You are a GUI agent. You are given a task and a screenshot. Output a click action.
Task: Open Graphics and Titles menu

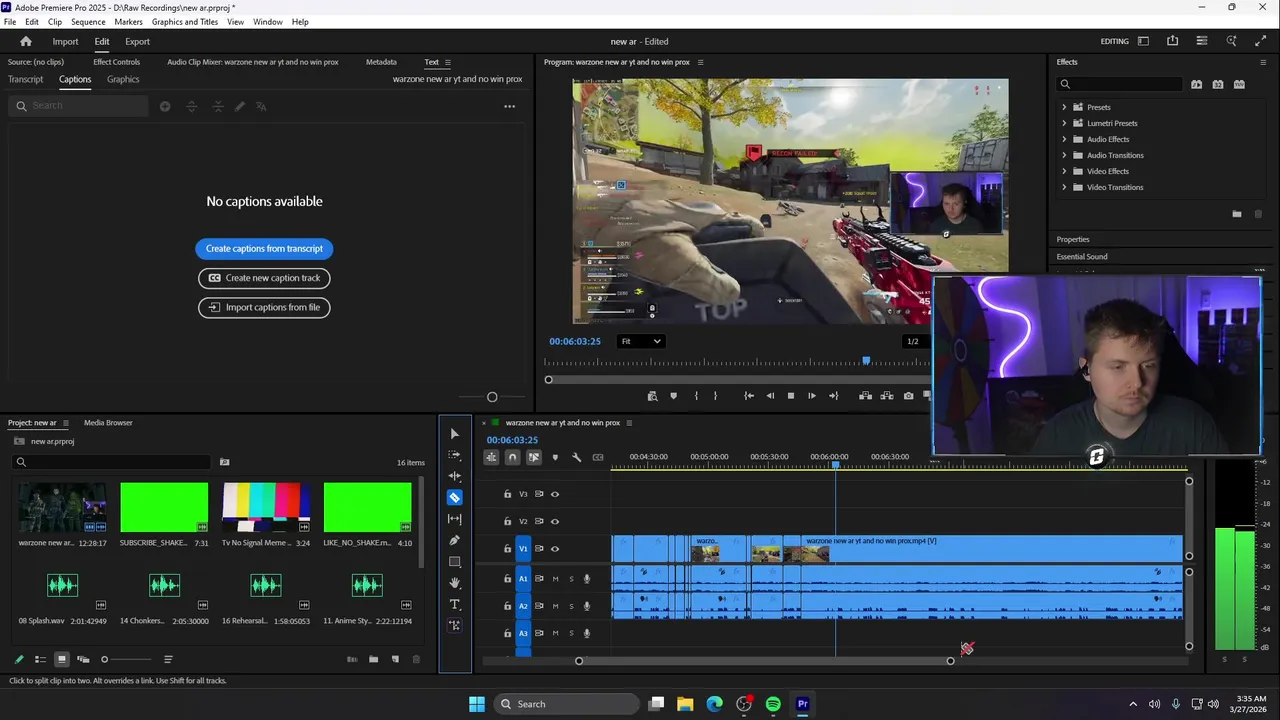185,22
